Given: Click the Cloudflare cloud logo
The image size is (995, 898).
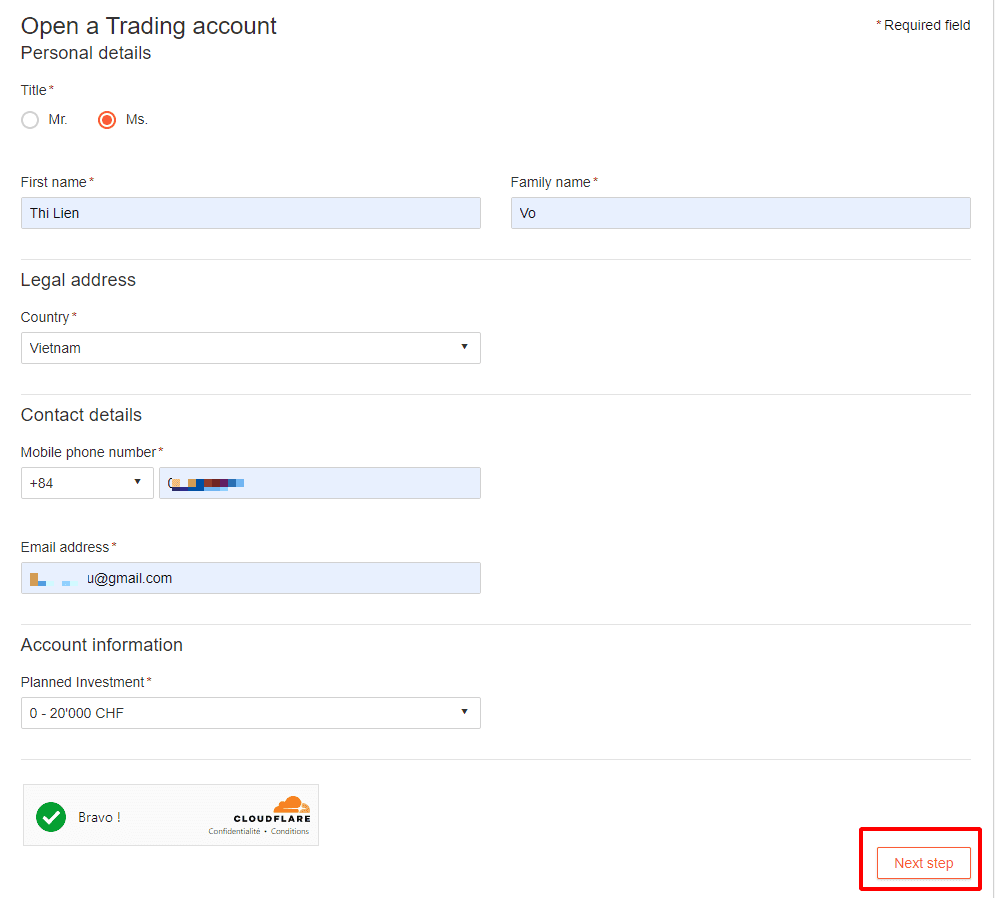Looking at the screenshot, I should pyautogui.click(x=291, y=805).
